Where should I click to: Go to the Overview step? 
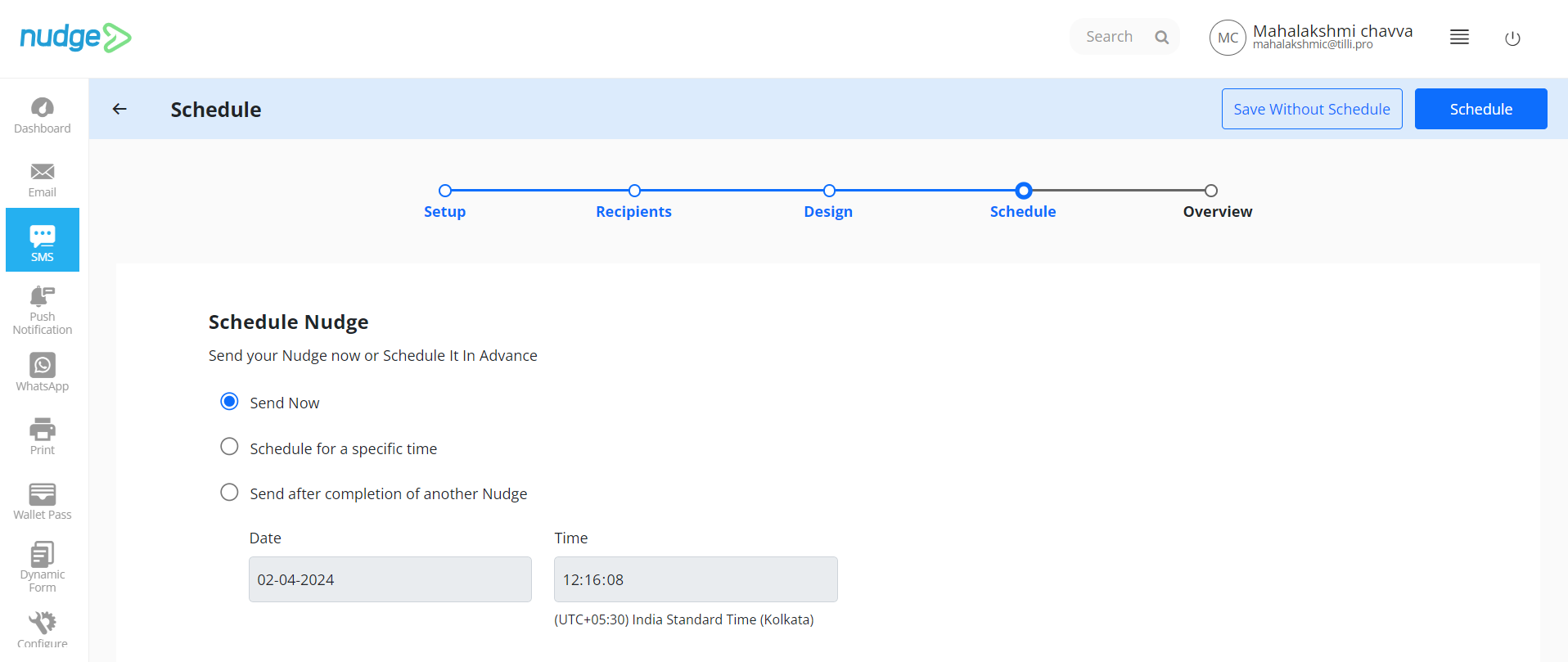tap(1218, 201)
